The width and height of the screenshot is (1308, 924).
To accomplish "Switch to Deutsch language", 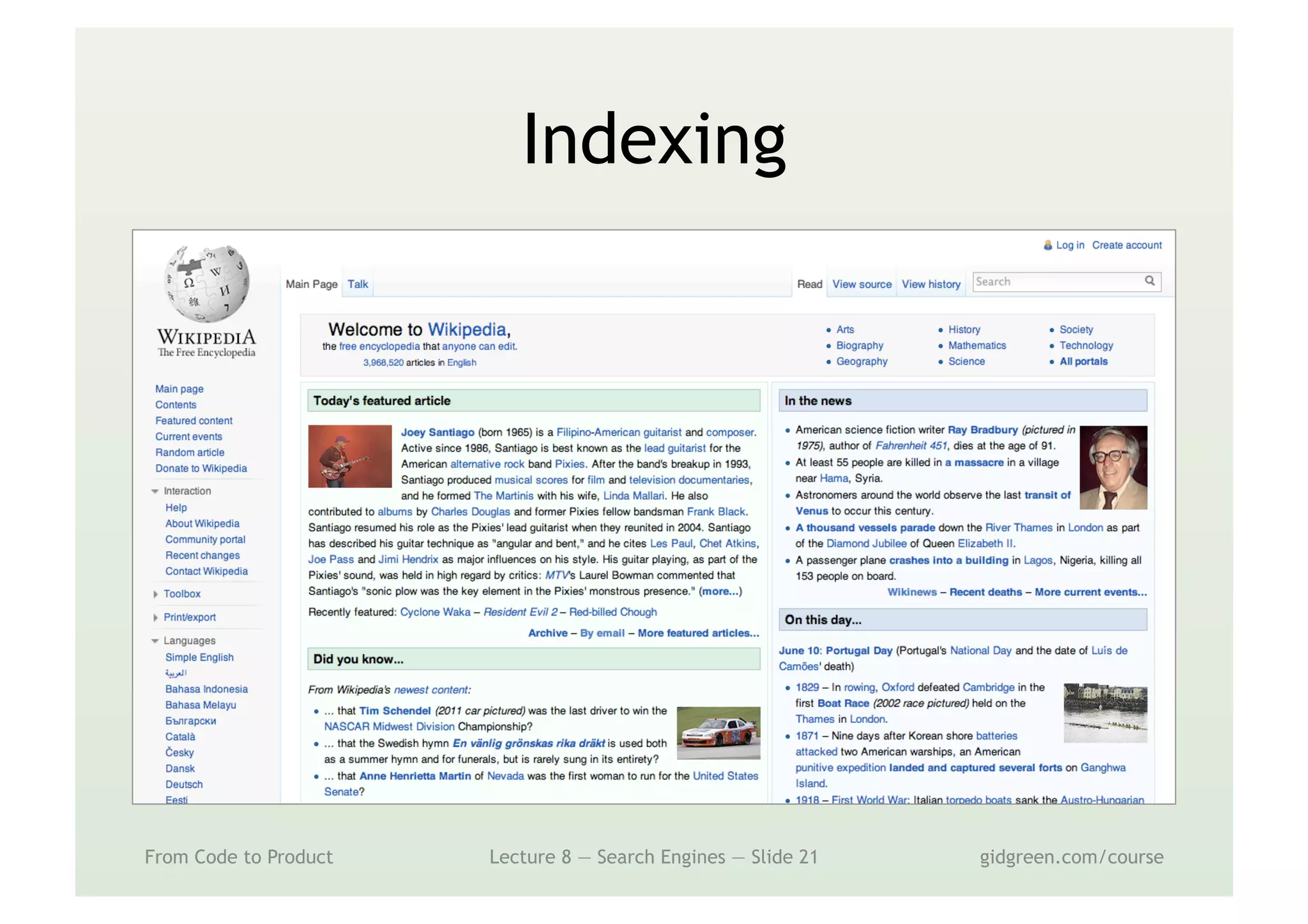I will tap(184, 785).
